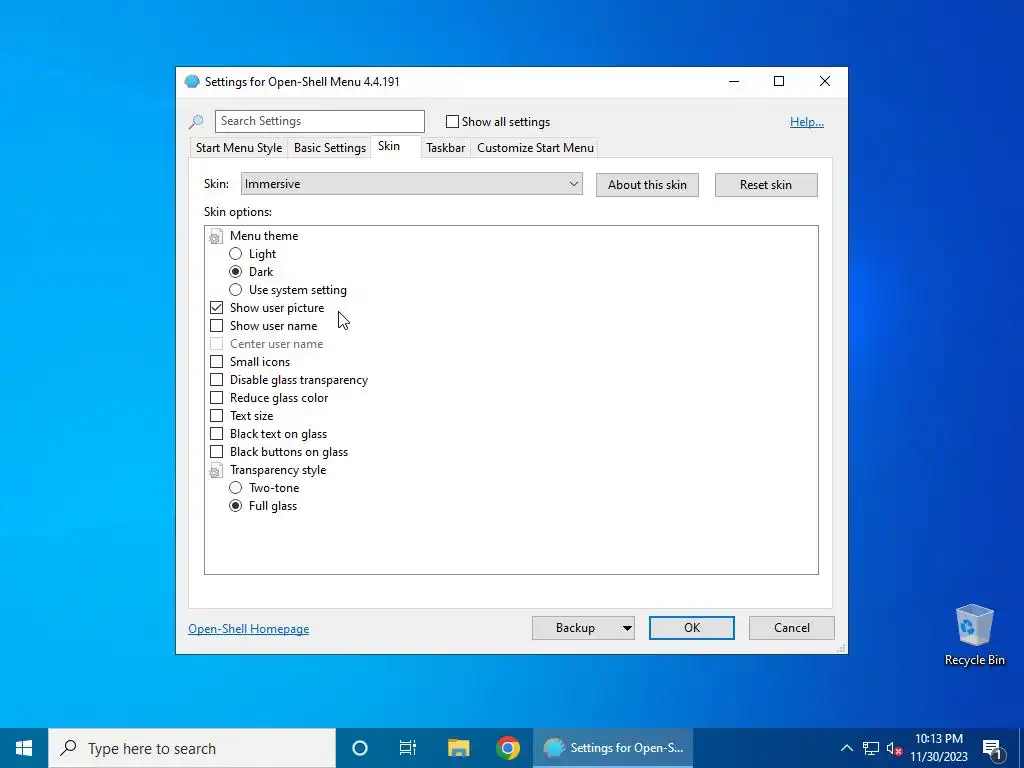The image size is (1024, 768).
Task: Click the taskbar clock and date
Action: (938, 748)
